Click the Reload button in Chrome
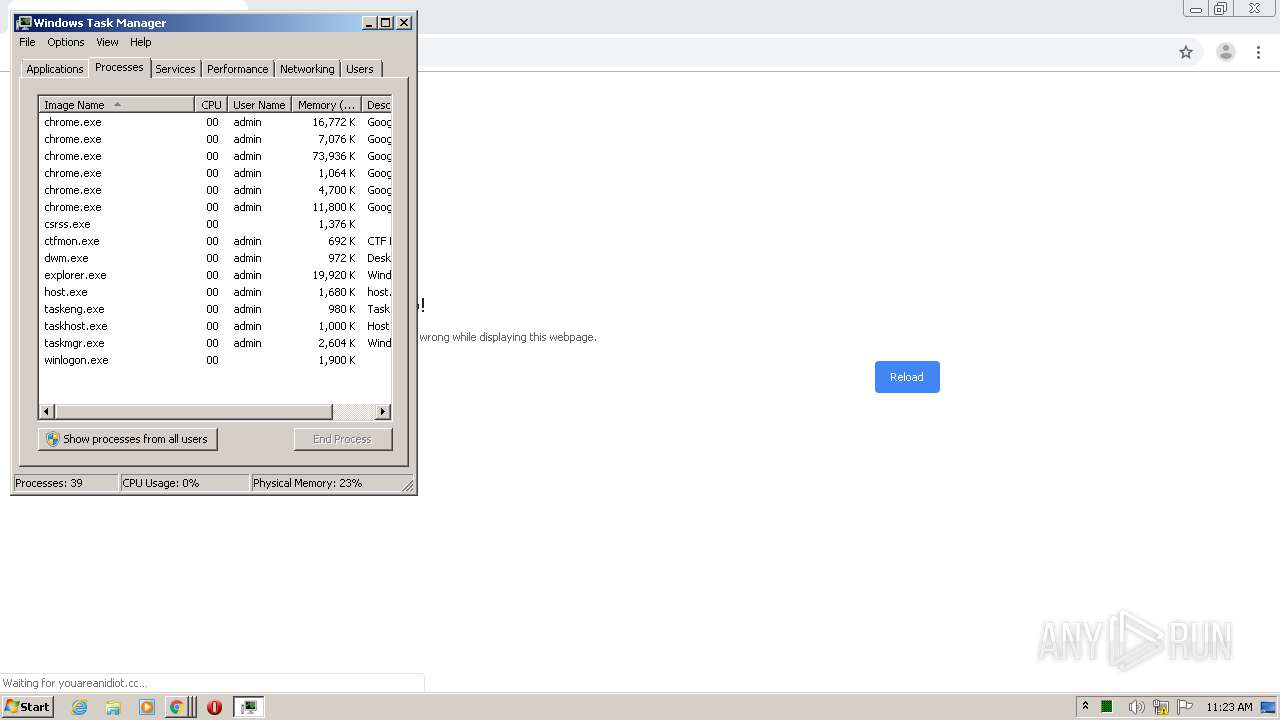The height and width of the screenshot is (720, 1280). pos(907,377)
